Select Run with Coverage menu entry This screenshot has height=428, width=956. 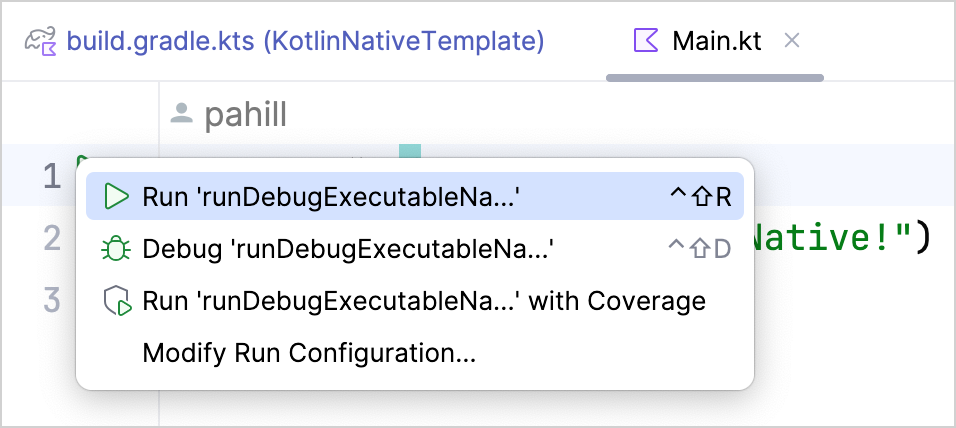coord(424,301)
